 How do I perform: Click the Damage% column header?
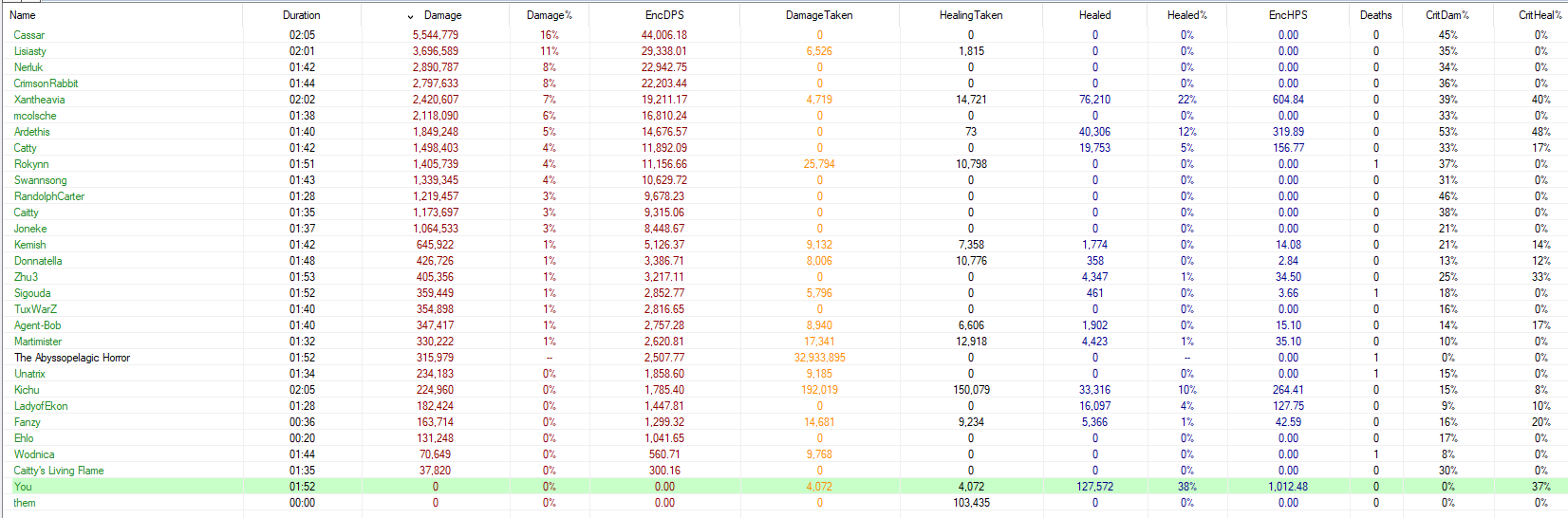550,15
